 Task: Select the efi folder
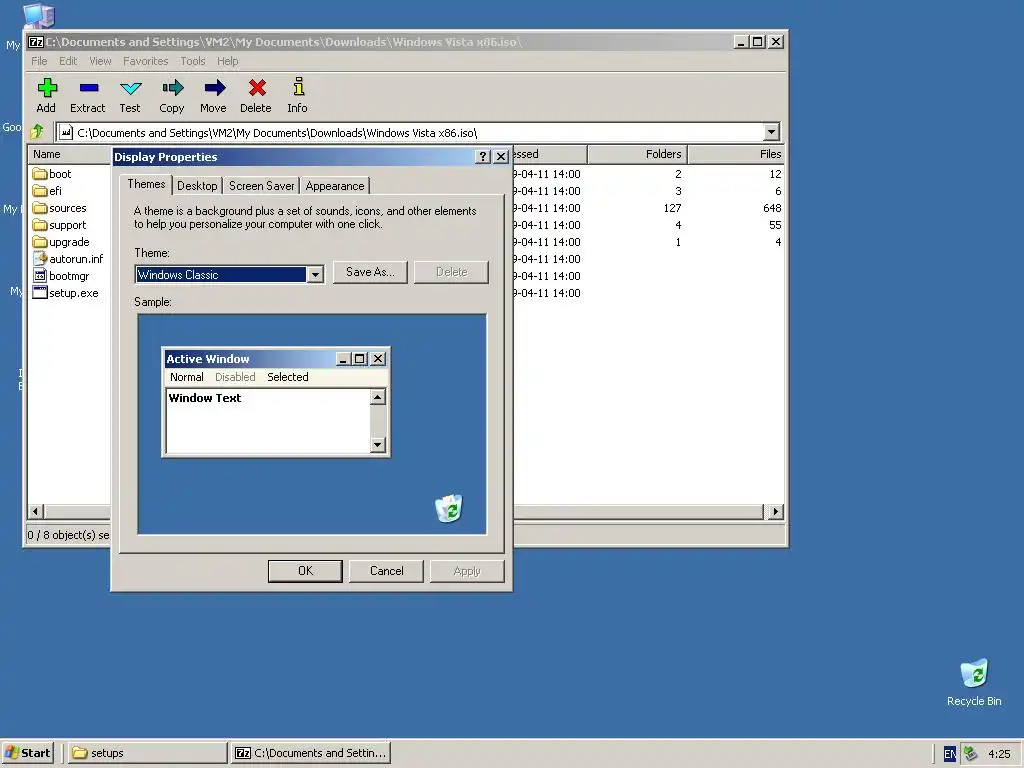click(x=46, y=191)
